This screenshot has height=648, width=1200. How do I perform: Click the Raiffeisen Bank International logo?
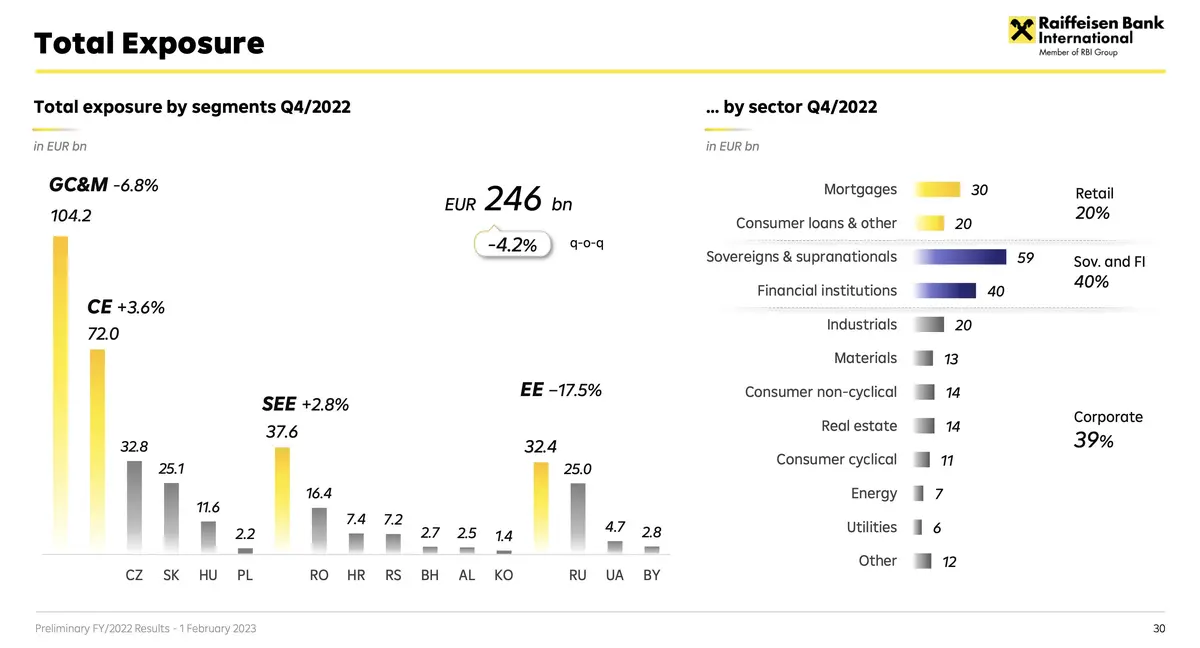point(1086,36)
